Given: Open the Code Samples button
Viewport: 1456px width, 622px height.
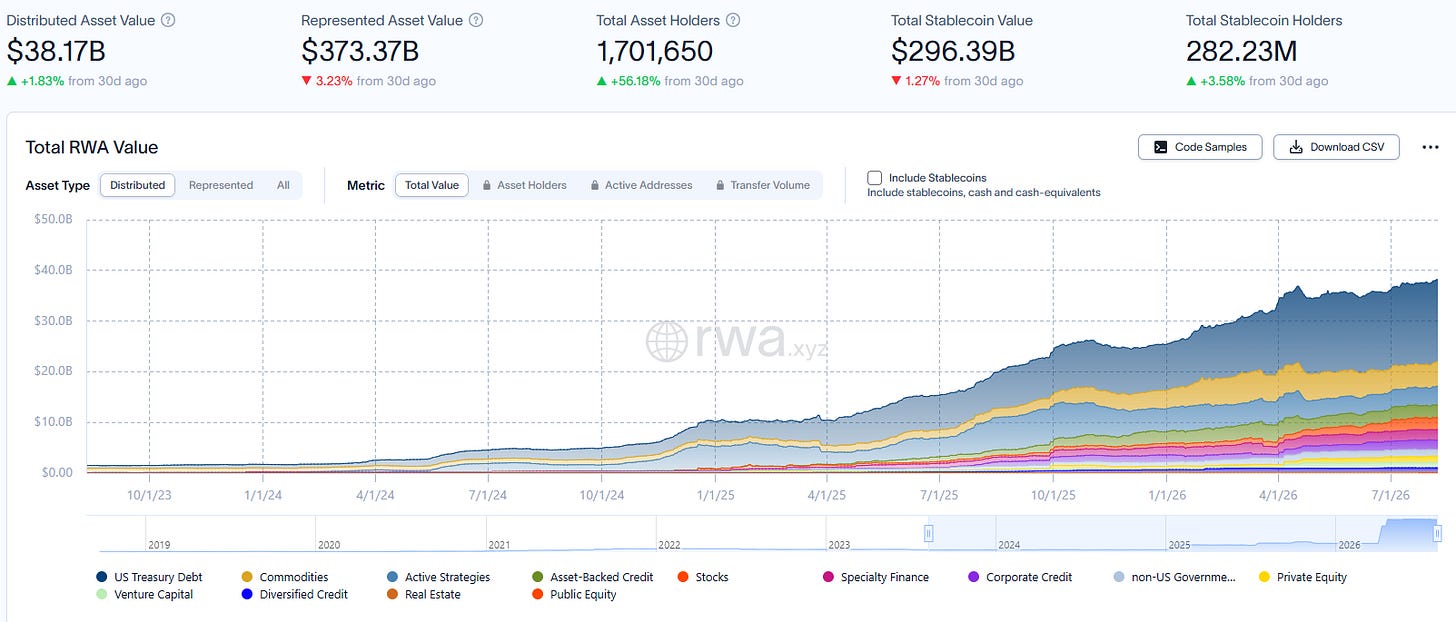Looking at the screenshot, I should tap(1200, 147).
